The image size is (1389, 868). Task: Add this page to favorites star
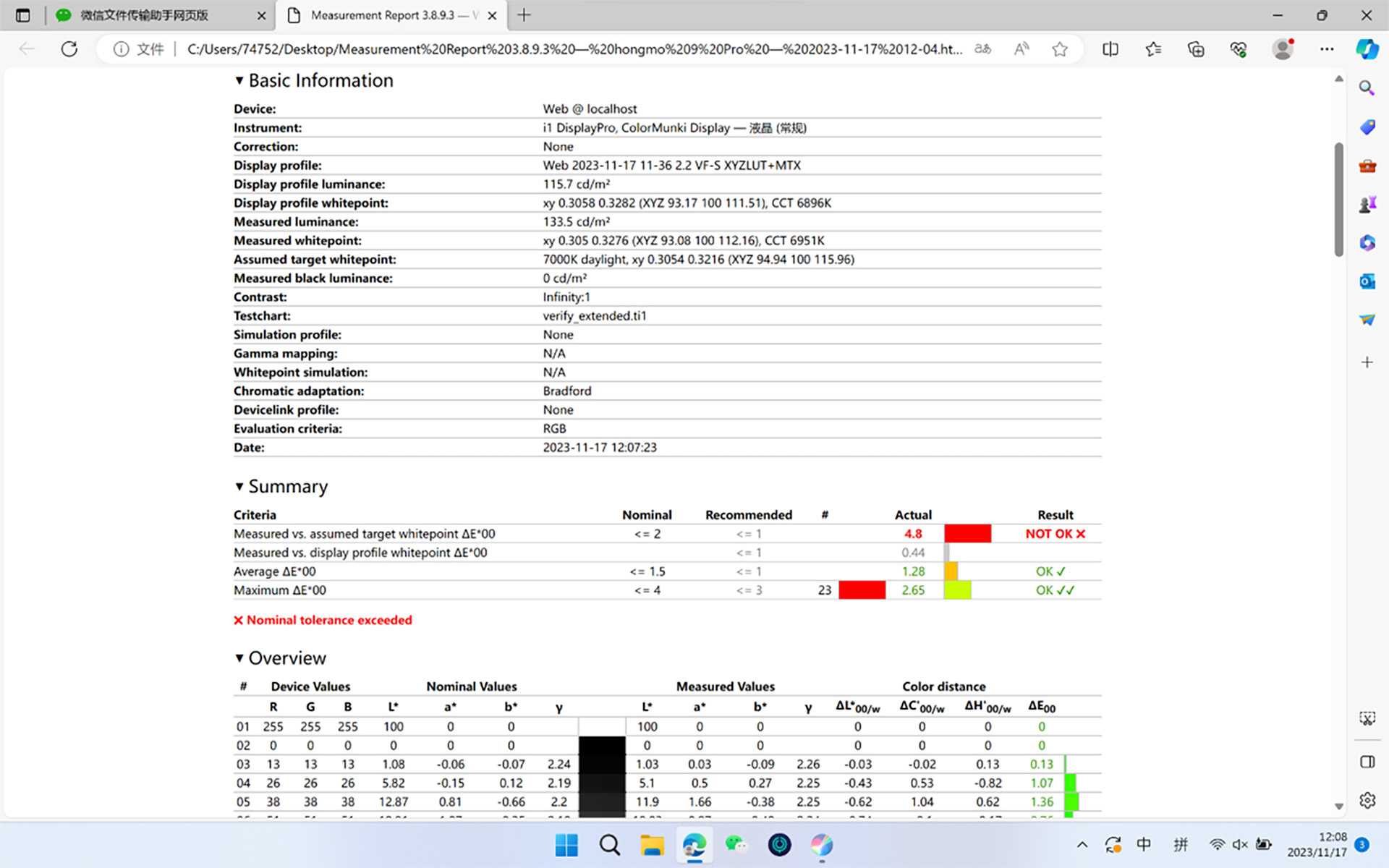click(1060, 49)
